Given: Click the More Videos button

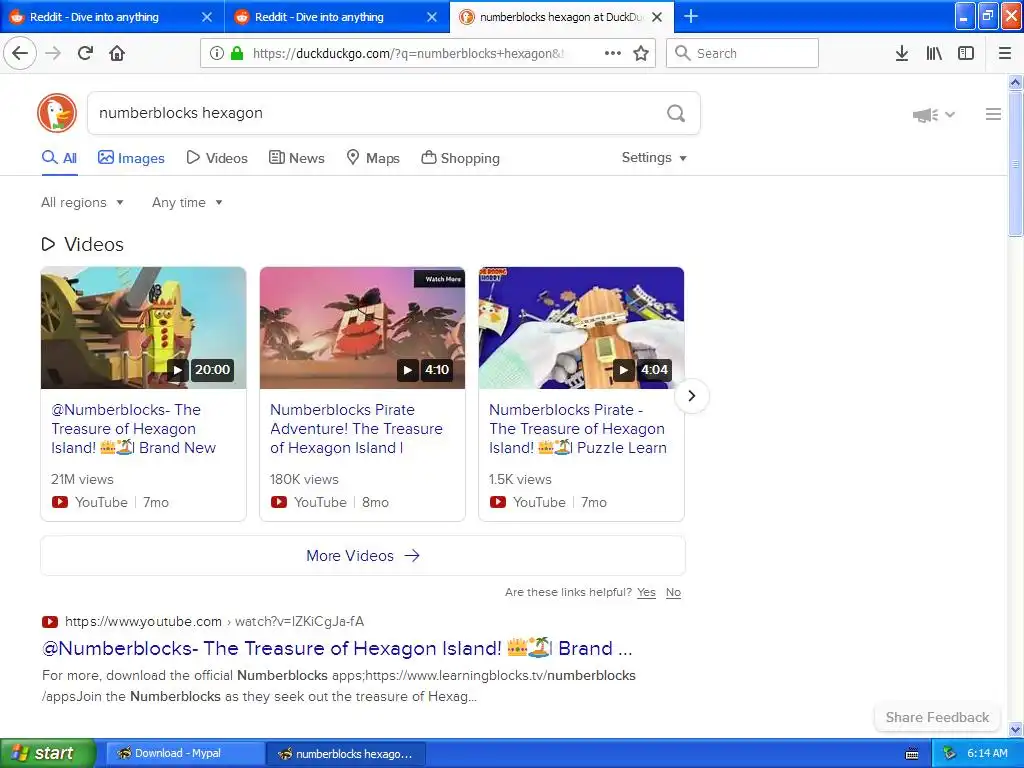Looking at the screenshot, I should click(363, 556).
